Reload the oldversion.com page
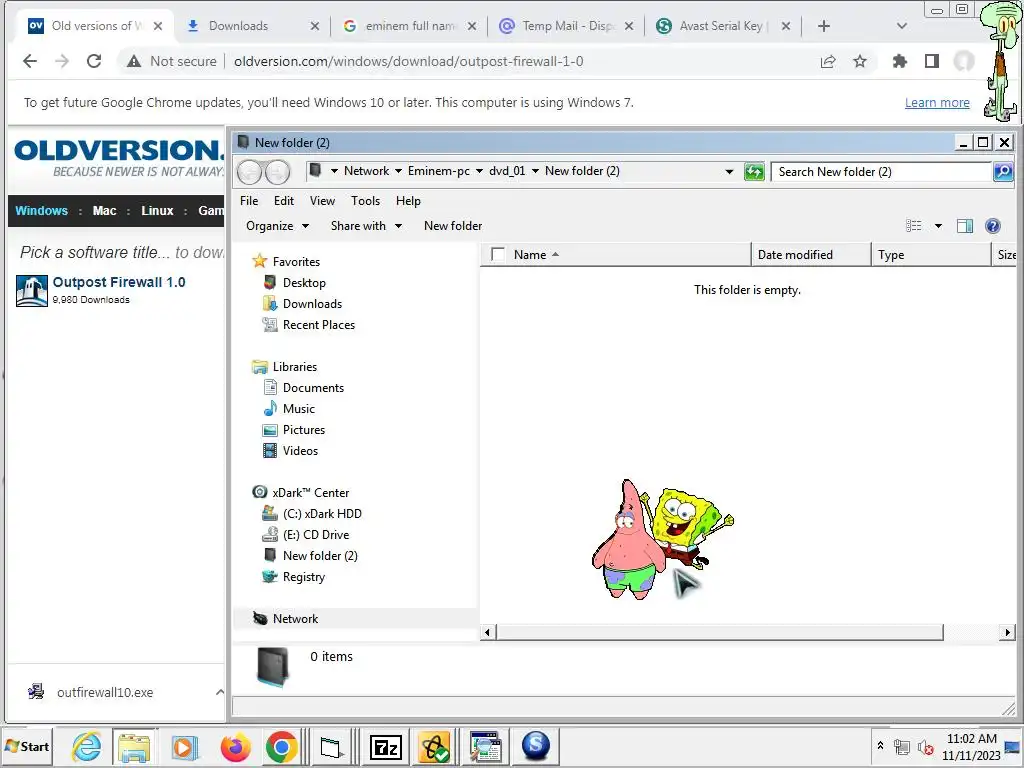The width and height of the screenshot is (1024, 768). click(x=94, y=61)
